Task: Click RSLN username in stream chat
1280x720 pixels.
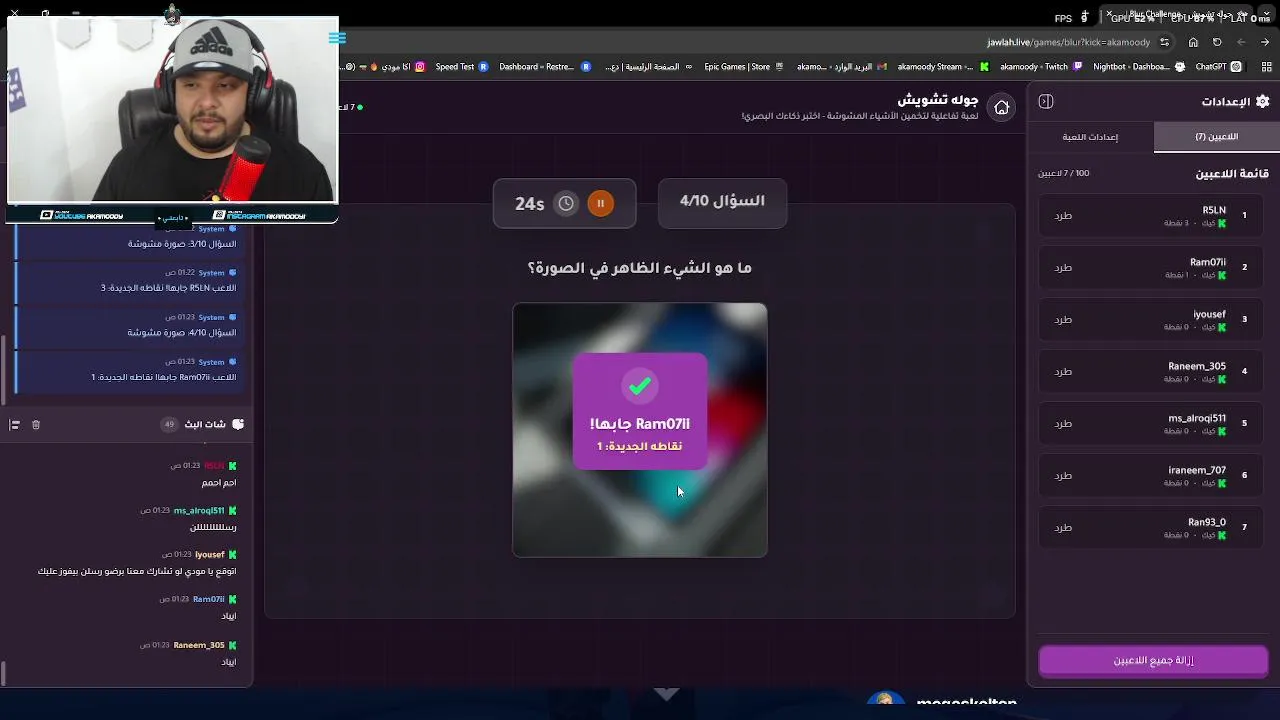Action: (x=214, y=466)
